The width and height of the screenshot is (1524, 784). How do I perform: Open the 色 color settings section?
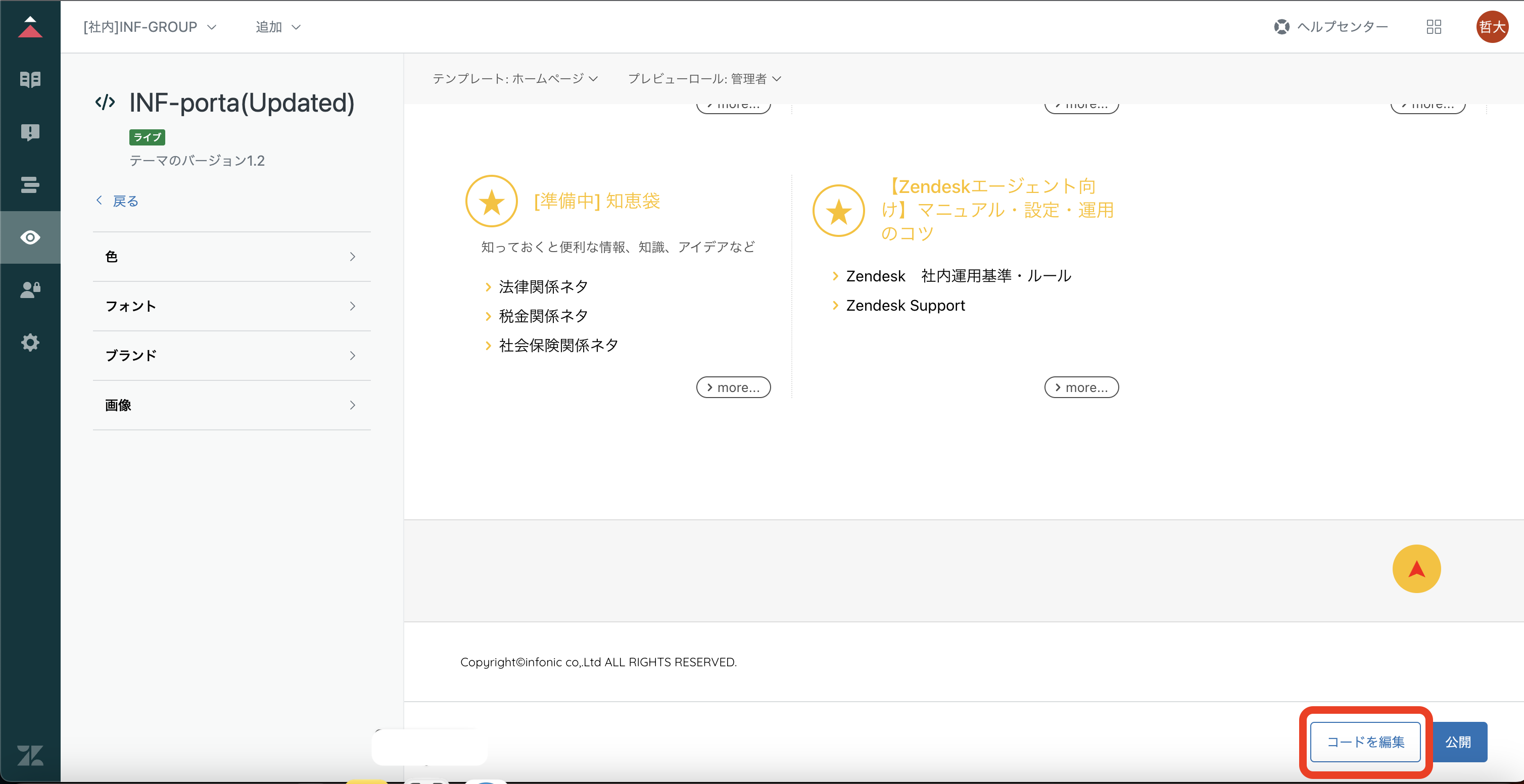[x=232, y=257]
